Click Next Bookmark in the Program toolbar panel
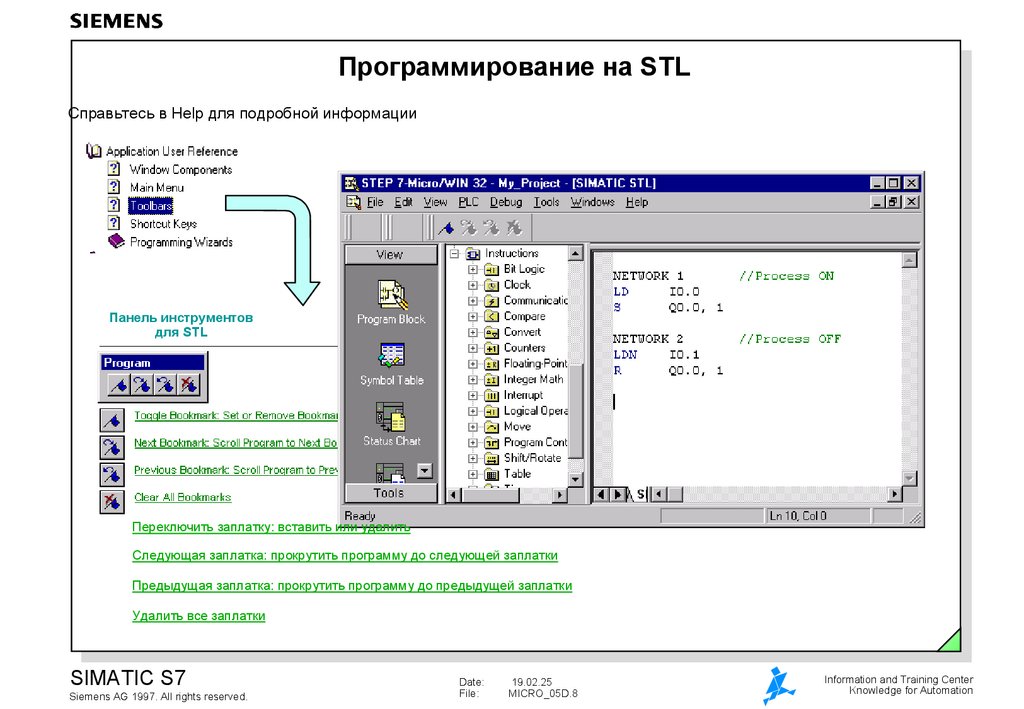Screen dimensions: 1024x709 click(x=142, y=385)
